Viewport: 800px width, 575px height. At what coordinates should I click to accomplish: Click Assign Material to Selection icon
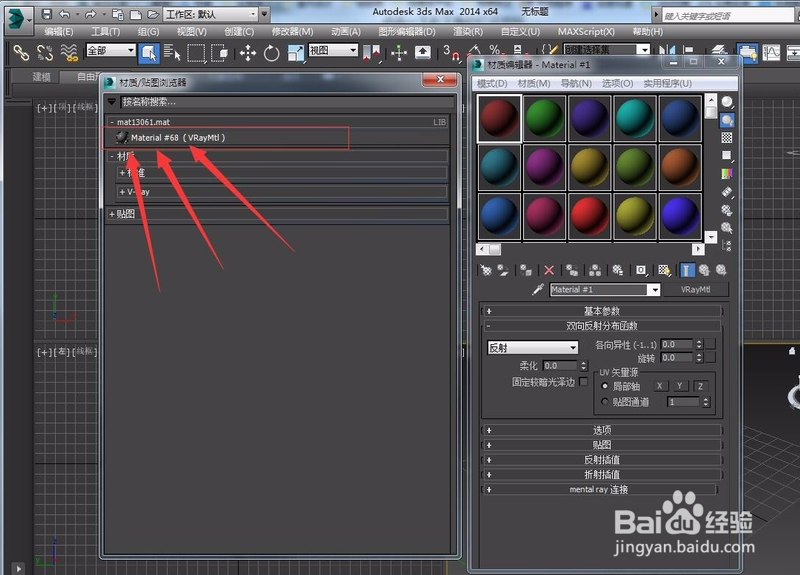coord(526,270)
